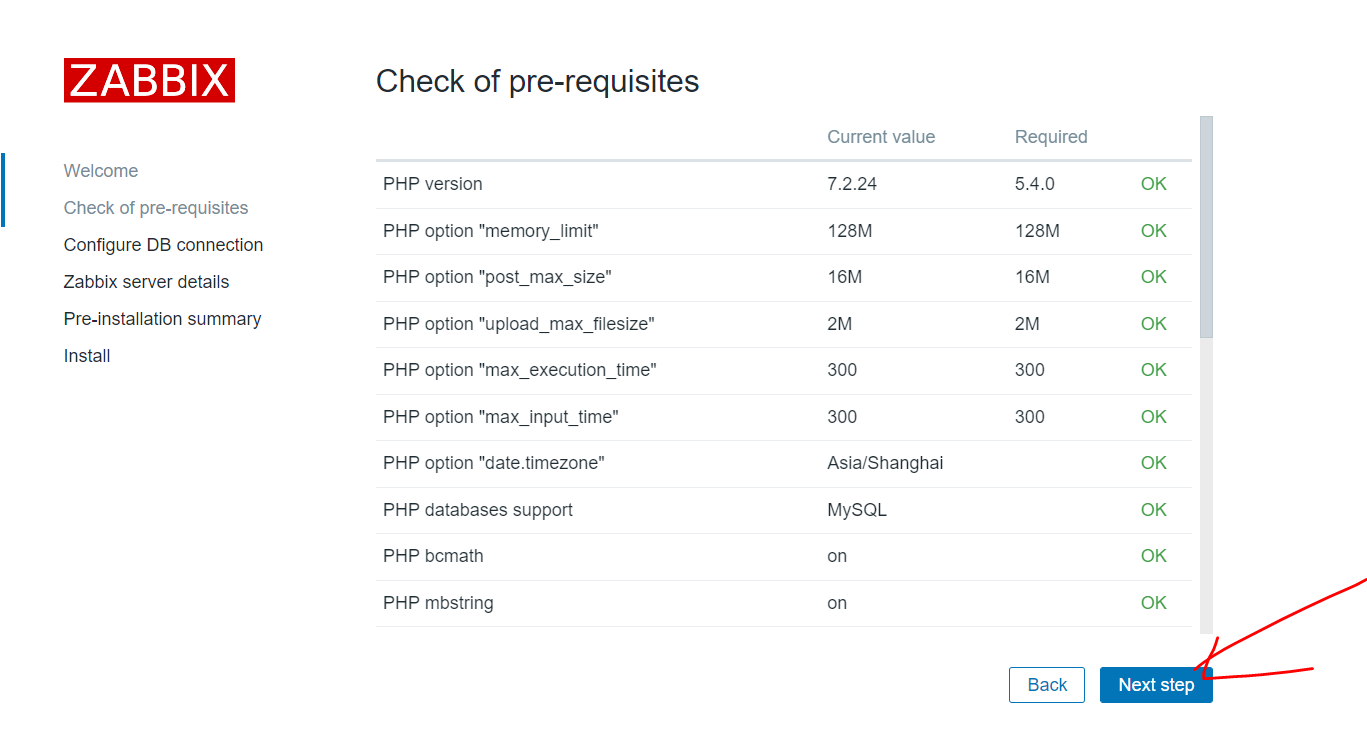Click the Check of pre-requisites page heading
Screen dimensions: 1367x730
tap(537, 81)
